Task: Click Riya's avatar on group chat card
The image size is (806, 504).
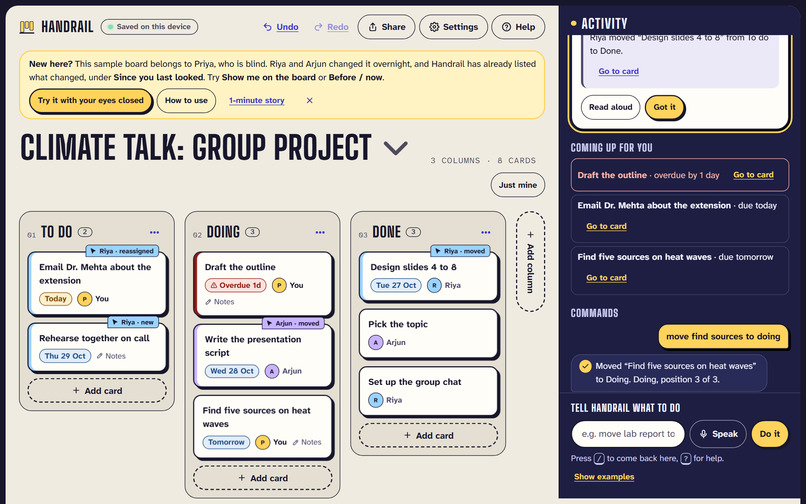Action: click(376, 400)
